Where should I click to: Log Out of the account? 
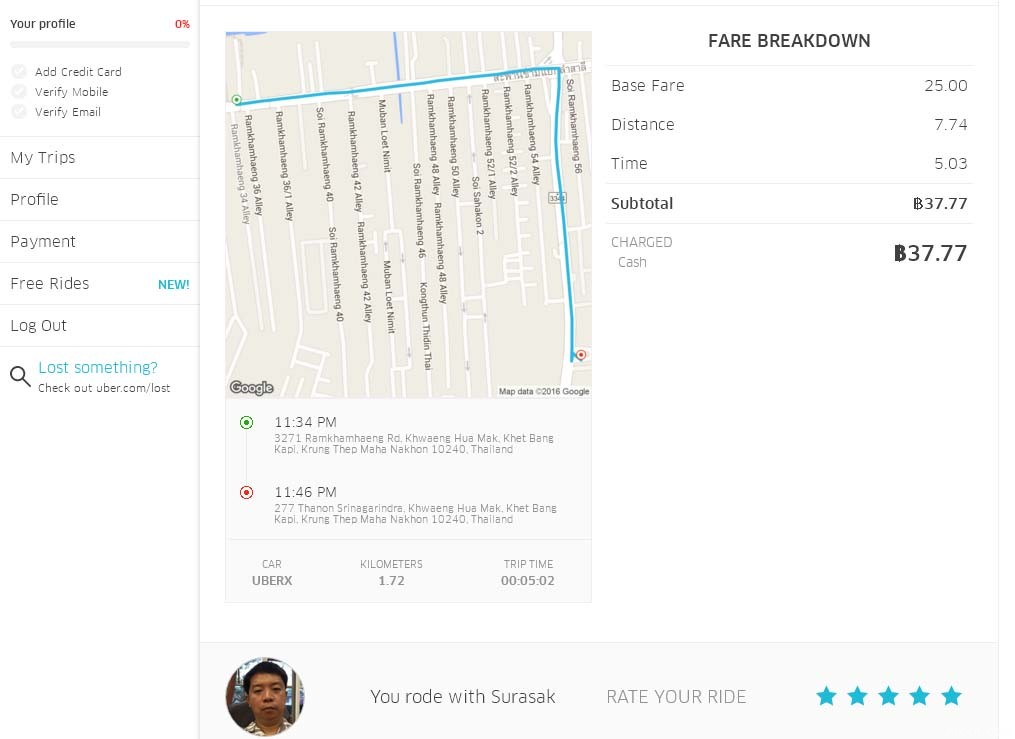point(39,326)
